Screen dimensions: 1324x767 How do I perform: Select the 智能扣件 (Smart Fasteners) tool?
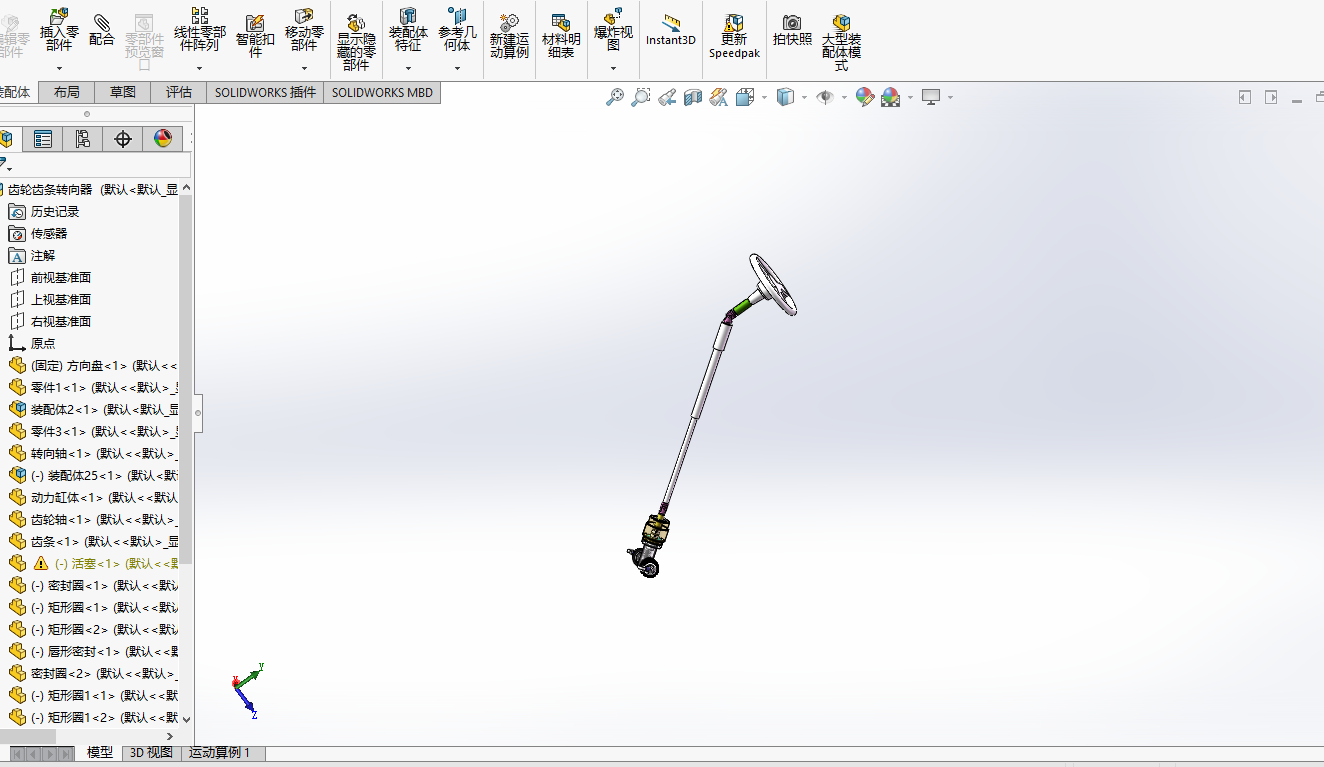[x=253, y=35]
